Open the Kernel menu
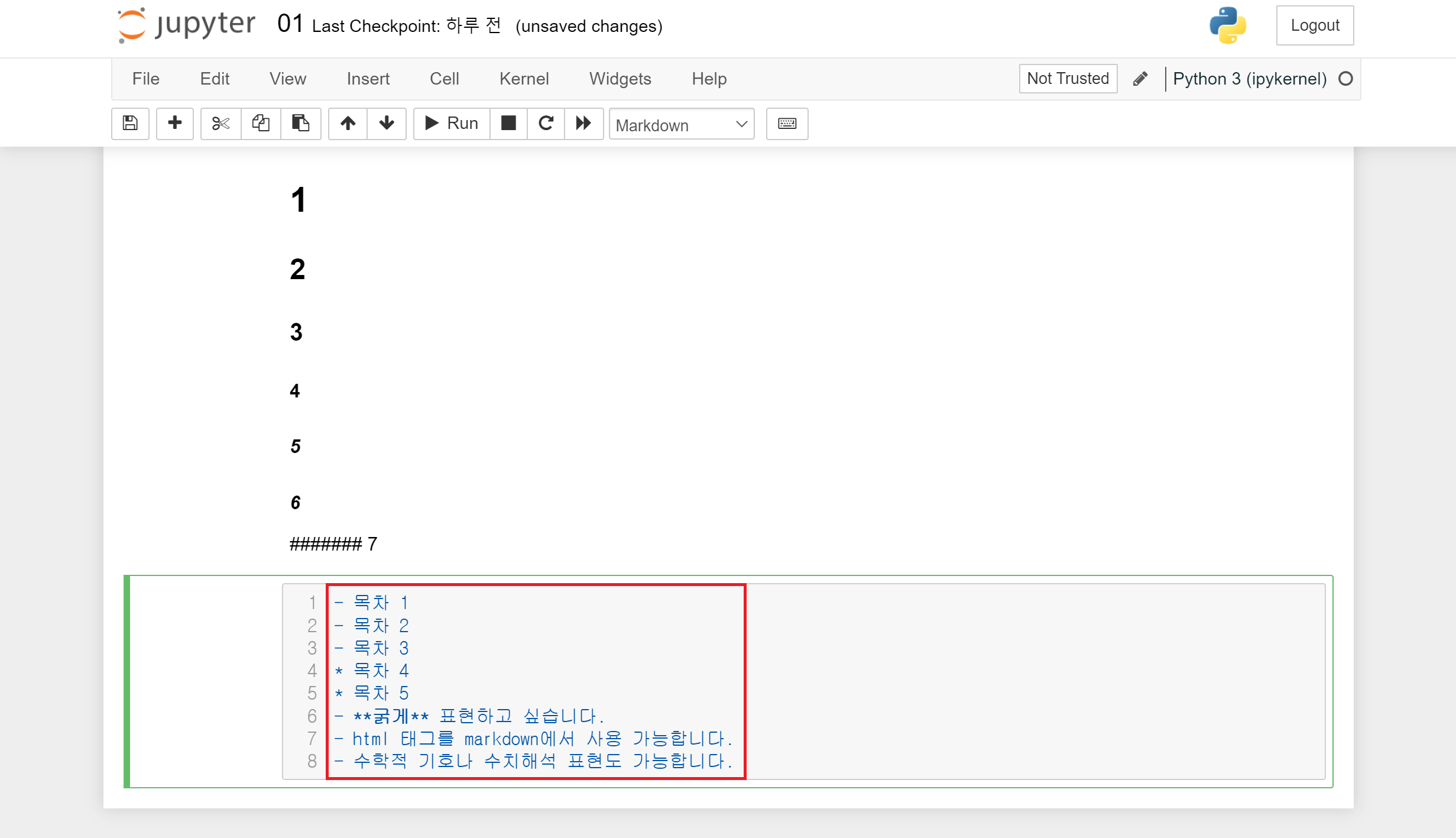 click(x=524, y=79)
